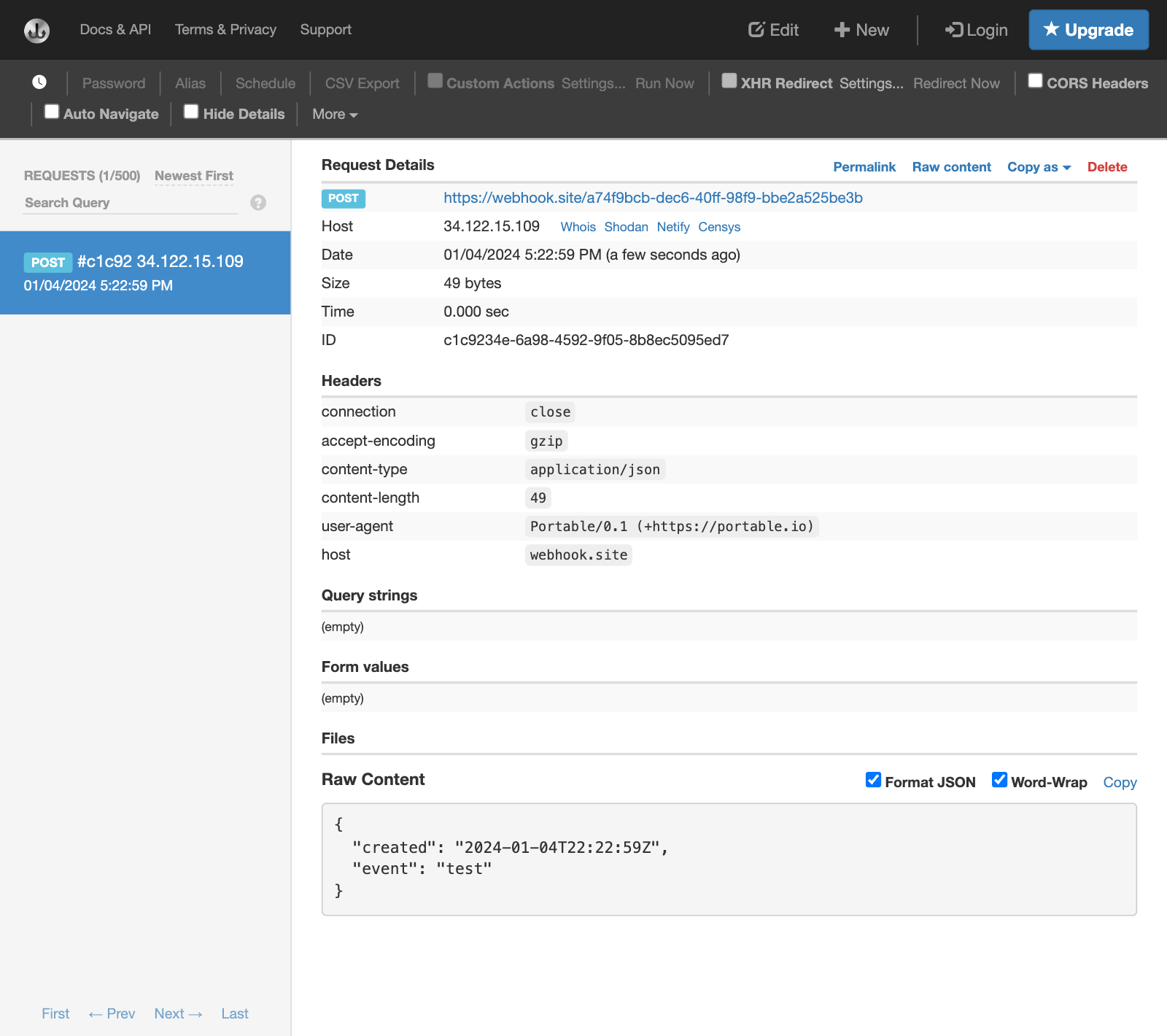Delete the current request
Image resolution: width=1167 pixels, height=1036 pixels.
coord(1107,167)
